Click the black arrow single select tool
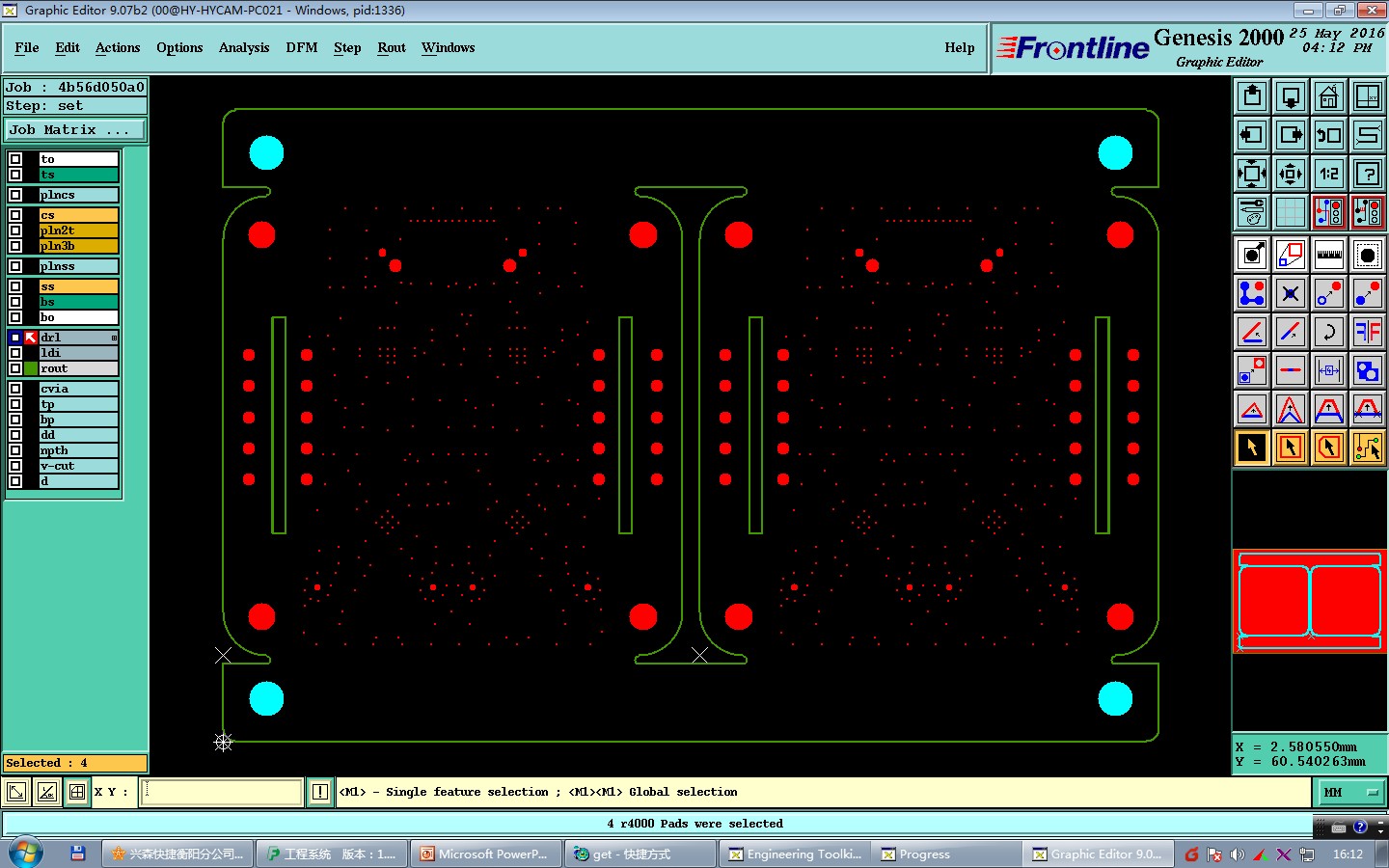Image resolution: width=1389 pixels, height=868 pixels. (1252, 448)
